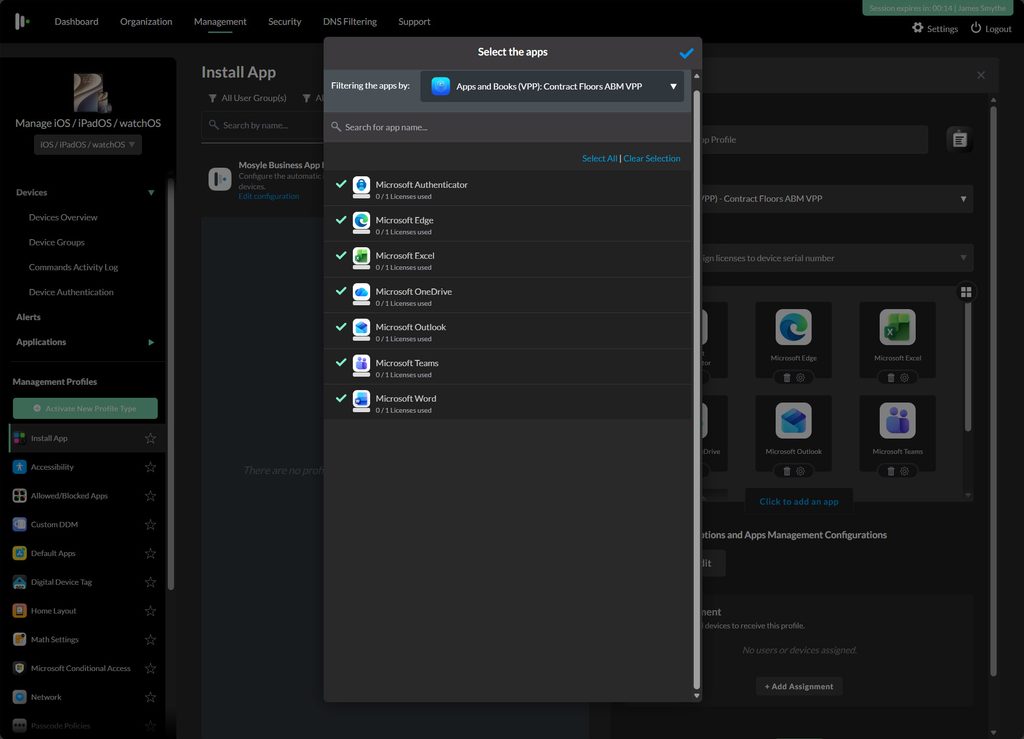Image resolution: width=1024 pixels, height=739 pixels.
Task: Confirm app selection with the blue checkmark
Action: (686, 53)
